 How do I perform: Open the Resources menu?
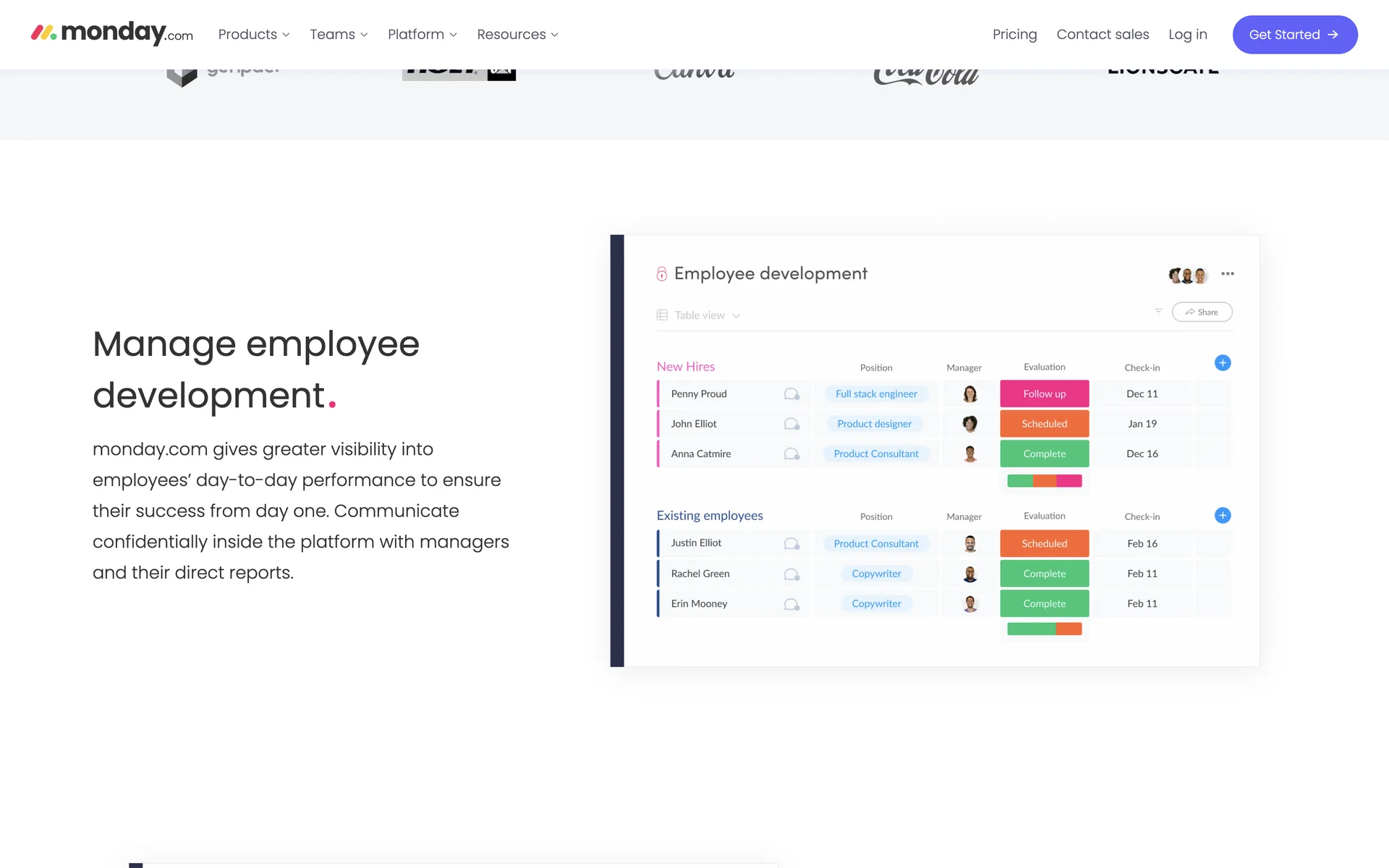(x=517, y=35)
